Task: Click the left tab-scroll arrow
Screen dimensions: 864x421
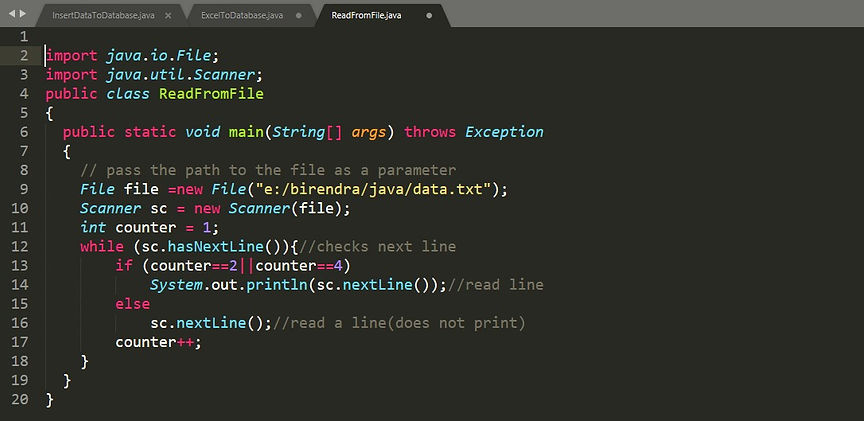Action: (x=12, y=13)
